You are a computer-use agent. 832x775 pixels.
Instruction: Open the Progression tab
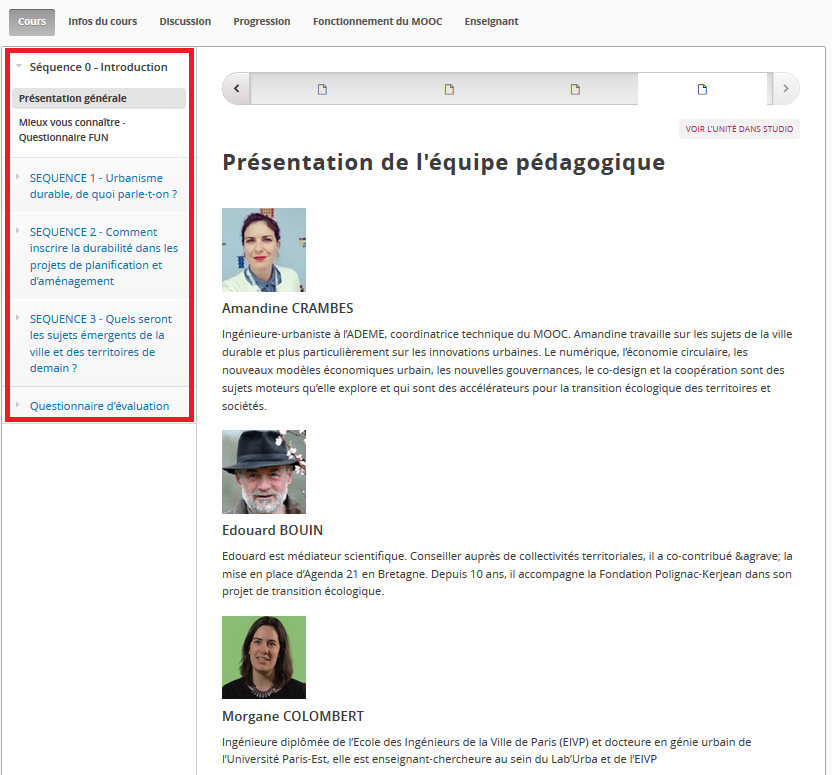pos(262,22)
